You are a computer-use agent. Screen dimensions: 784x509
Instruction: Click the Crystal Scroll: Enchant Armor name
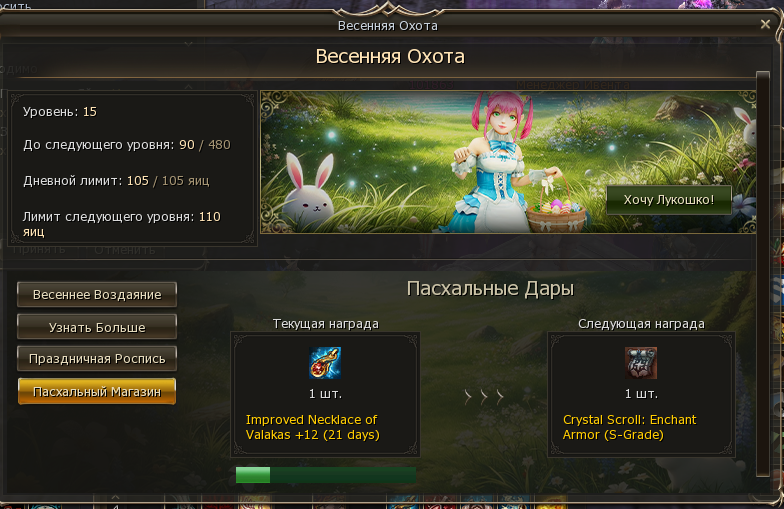(x=629, y=427)
